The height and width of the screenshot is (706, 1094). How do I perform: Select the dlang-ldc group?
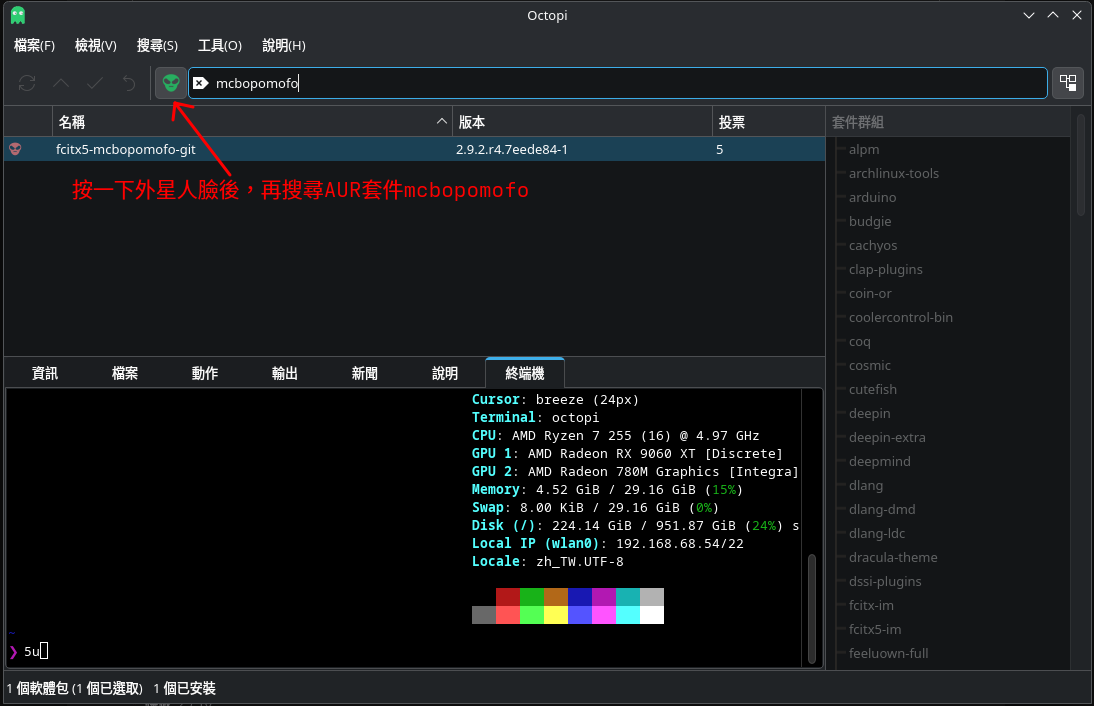876,534
